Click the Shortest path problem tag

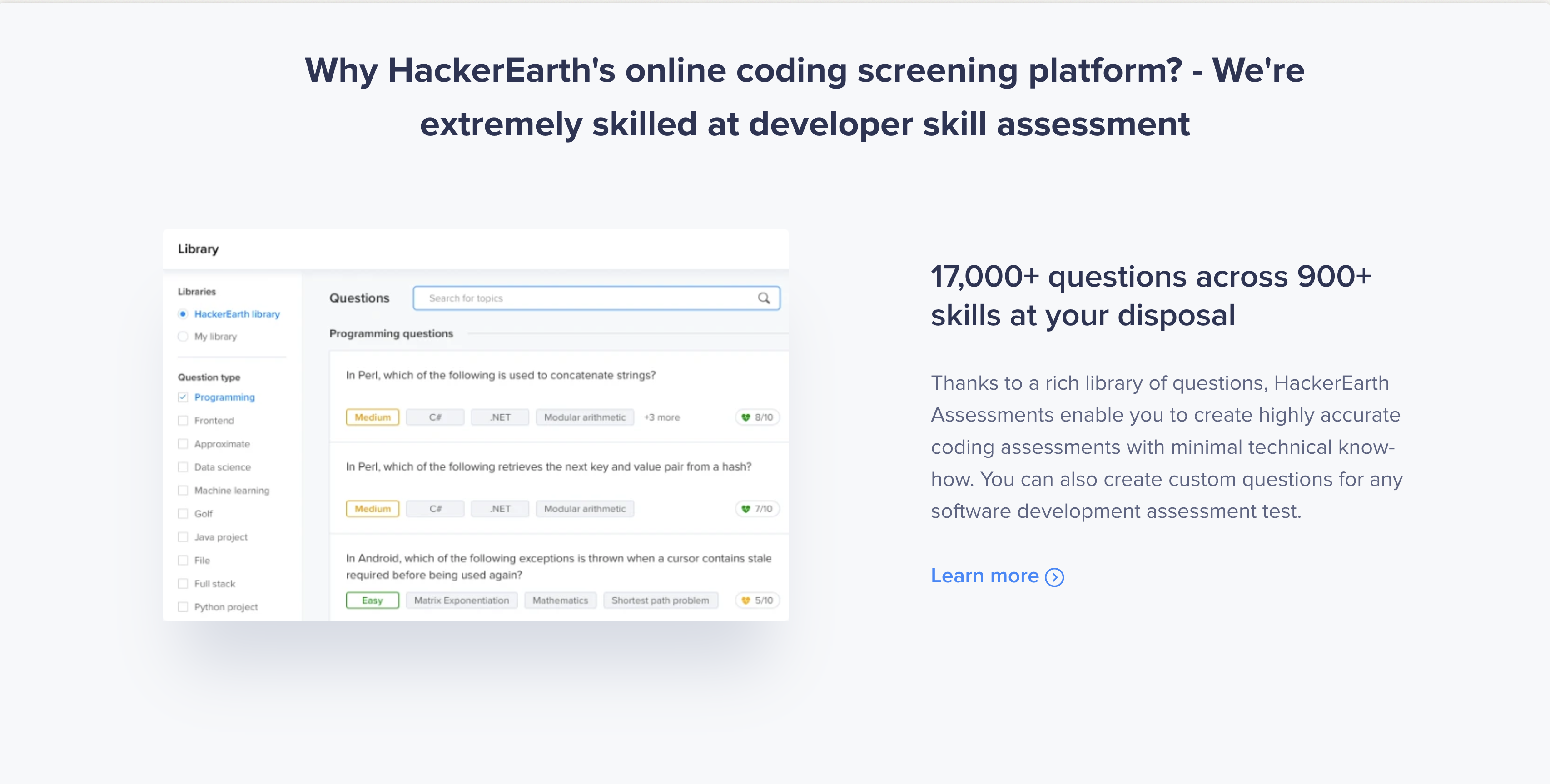coord(661,600)
